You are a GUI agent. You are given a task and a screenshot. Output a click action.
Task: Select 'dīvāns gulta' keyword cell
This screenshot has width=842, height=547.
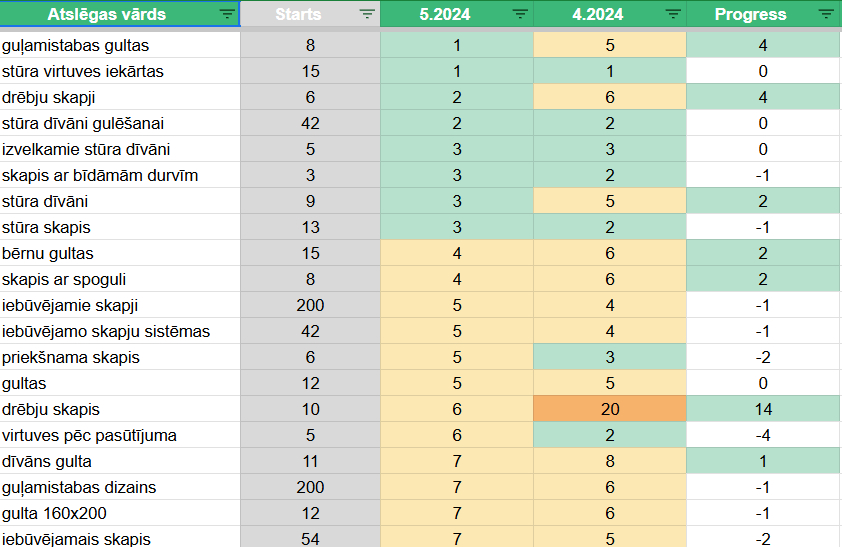point(47,462)
